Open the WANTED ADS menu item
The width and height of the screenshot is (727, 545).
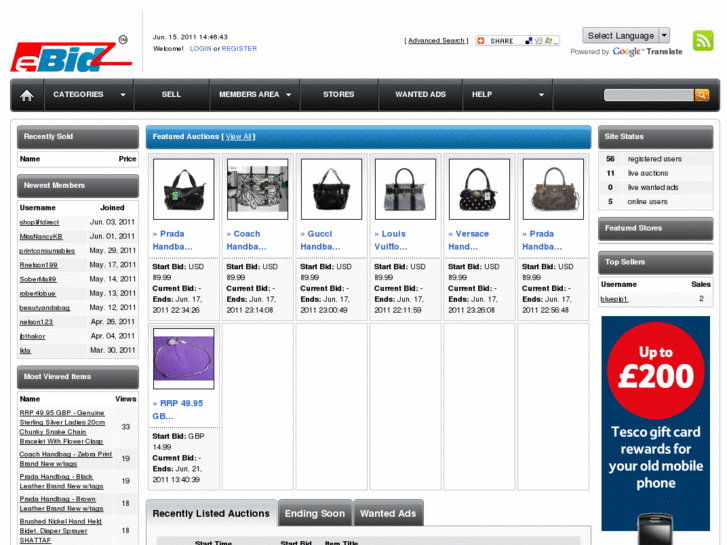[420, 95]
